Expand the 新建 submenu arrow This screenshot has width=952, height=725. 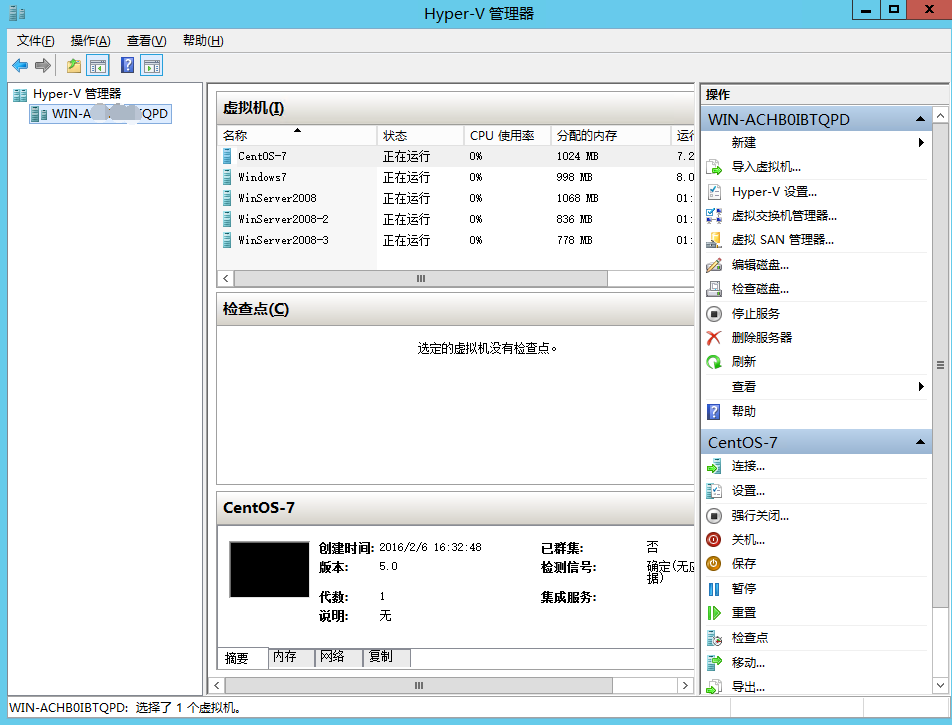(x=921, y=143)
